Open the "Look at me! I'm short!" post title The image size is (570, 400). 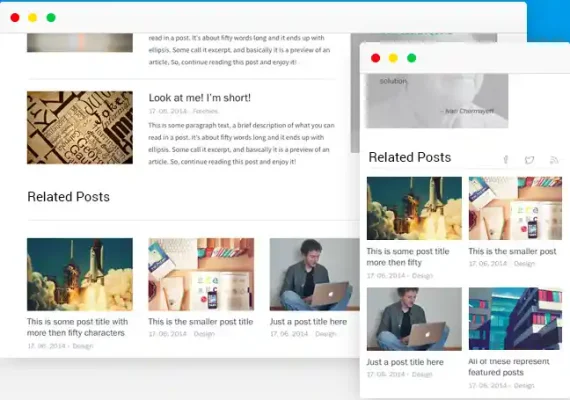200,98
